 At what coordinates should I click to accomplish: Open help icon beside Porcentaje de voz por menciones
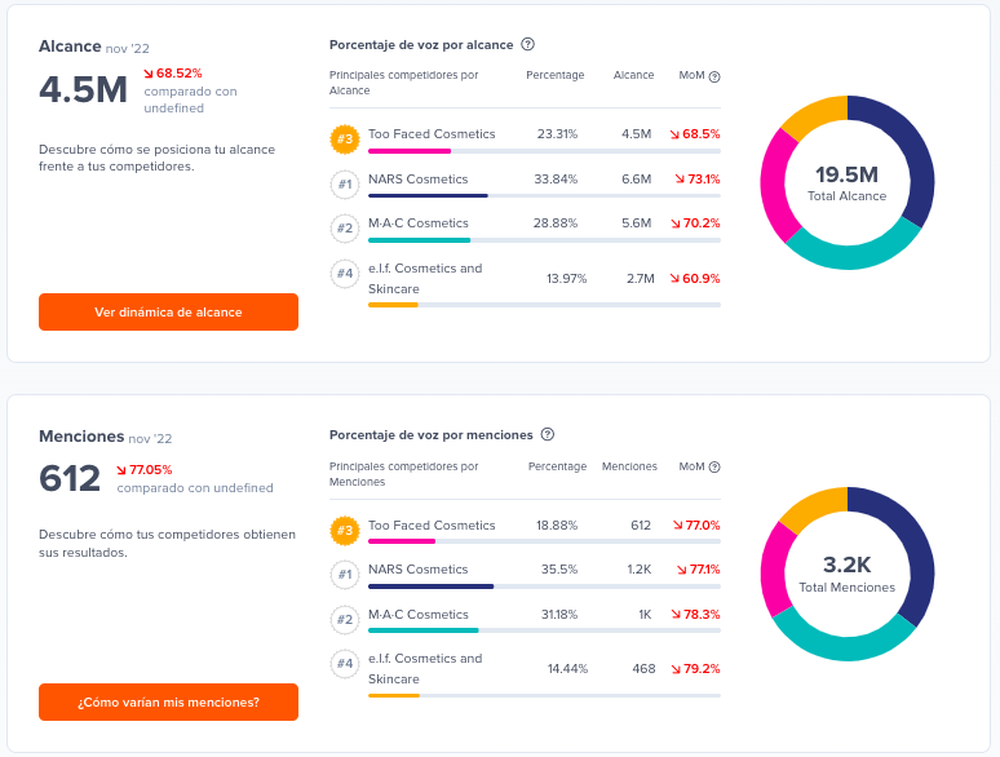click(547, 434)
